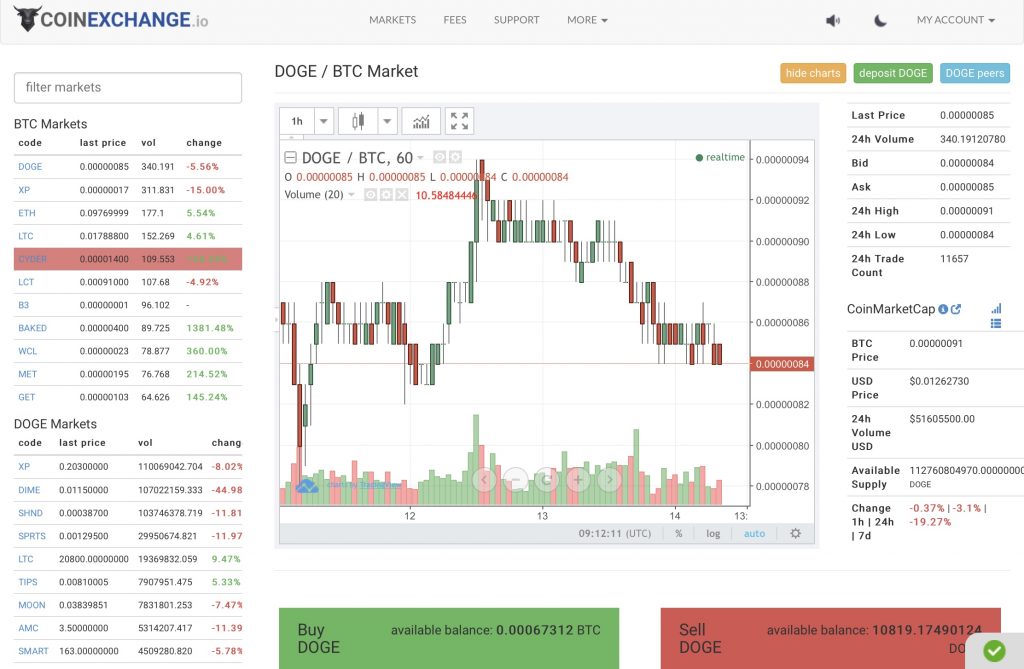The width and height of the screenshot is (1024, 669).
Task: Click the 'change' header in BTC Markets
Action: click(x=204, y=142)
